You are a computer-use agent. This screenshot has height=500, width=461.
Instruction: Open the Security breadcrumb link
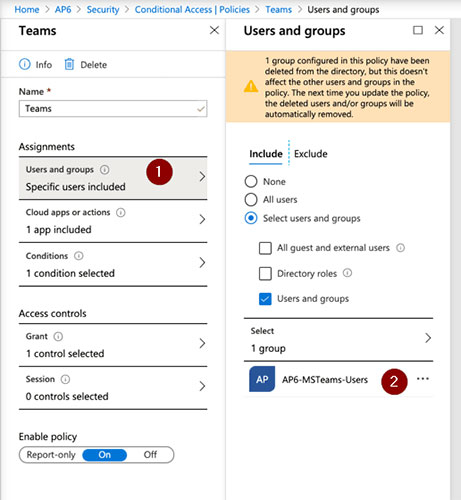click(x=103, y=10)
